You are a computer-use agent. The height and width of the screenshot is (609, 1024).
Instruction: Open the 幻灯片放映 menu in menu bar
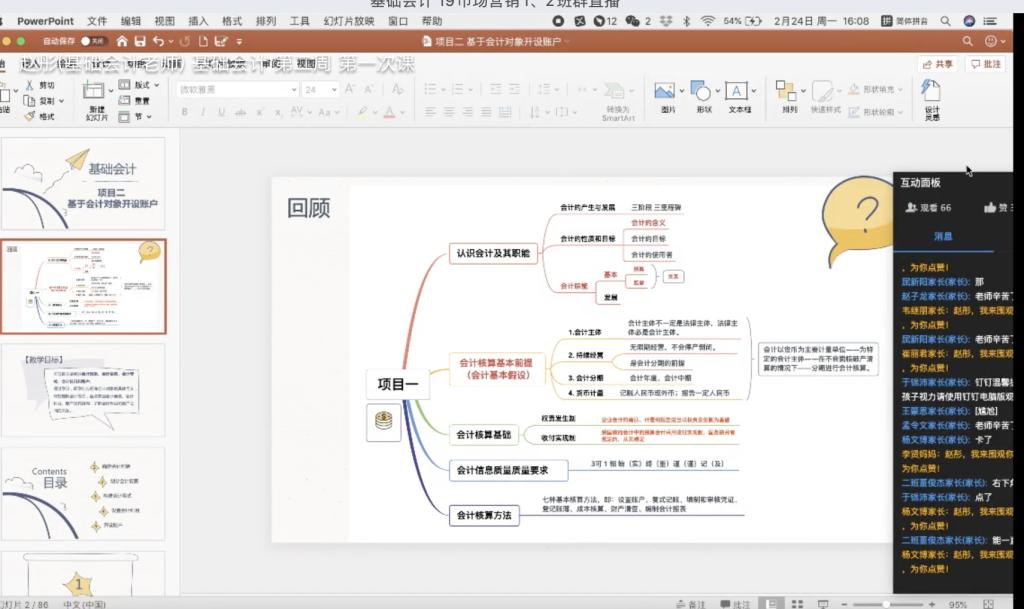pyautogui.click(x=348, y=21)
